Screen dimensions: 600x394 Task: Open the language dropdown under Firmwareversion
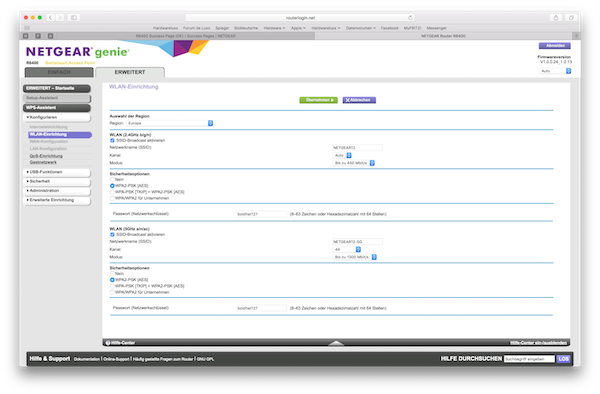pos(555,71)
